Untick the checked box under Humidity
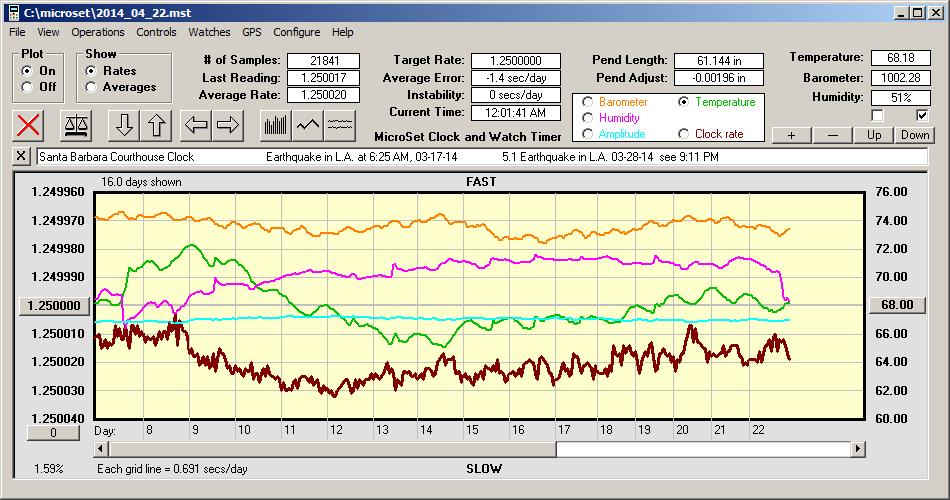This screenshot has width=950, height=500. [922, 115]
